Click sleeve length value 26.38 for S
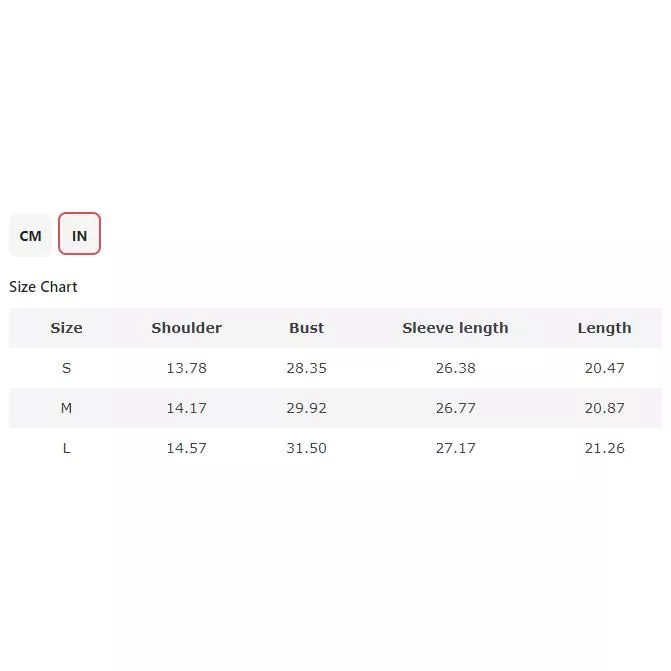671x671 pixels. click(455, 368)
